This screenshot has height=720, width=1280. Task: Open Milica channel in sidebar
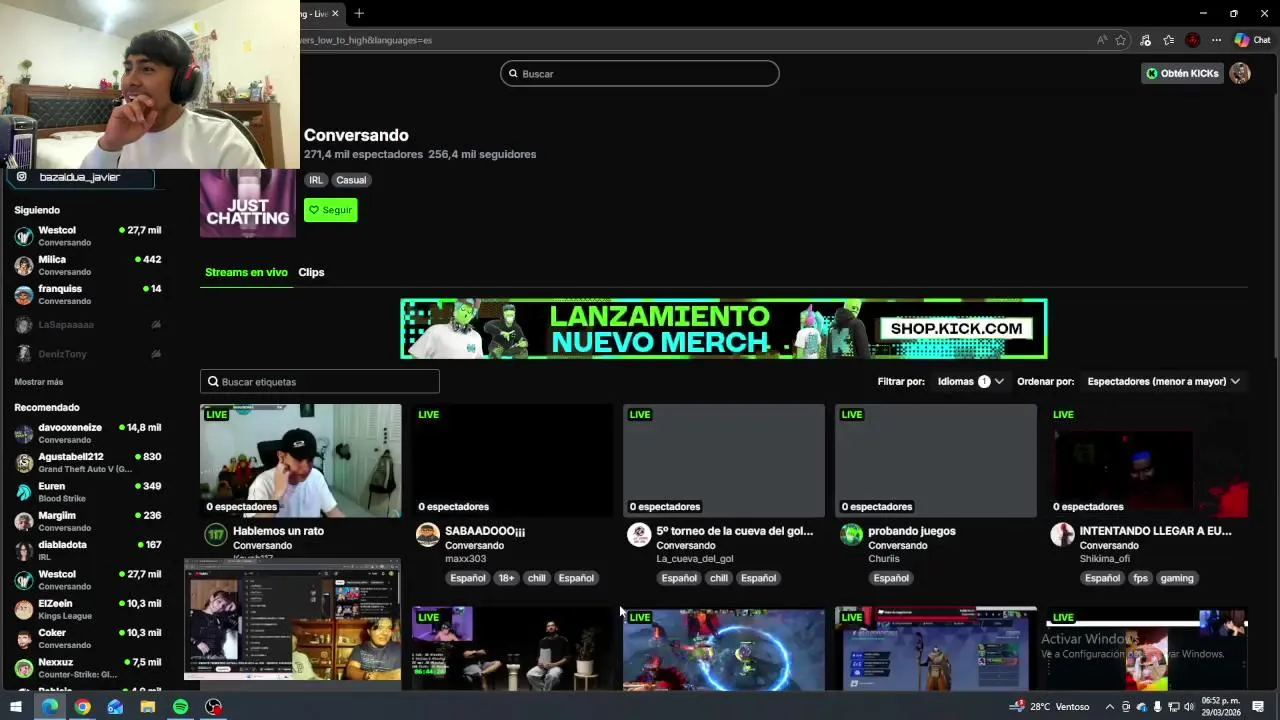88,265
